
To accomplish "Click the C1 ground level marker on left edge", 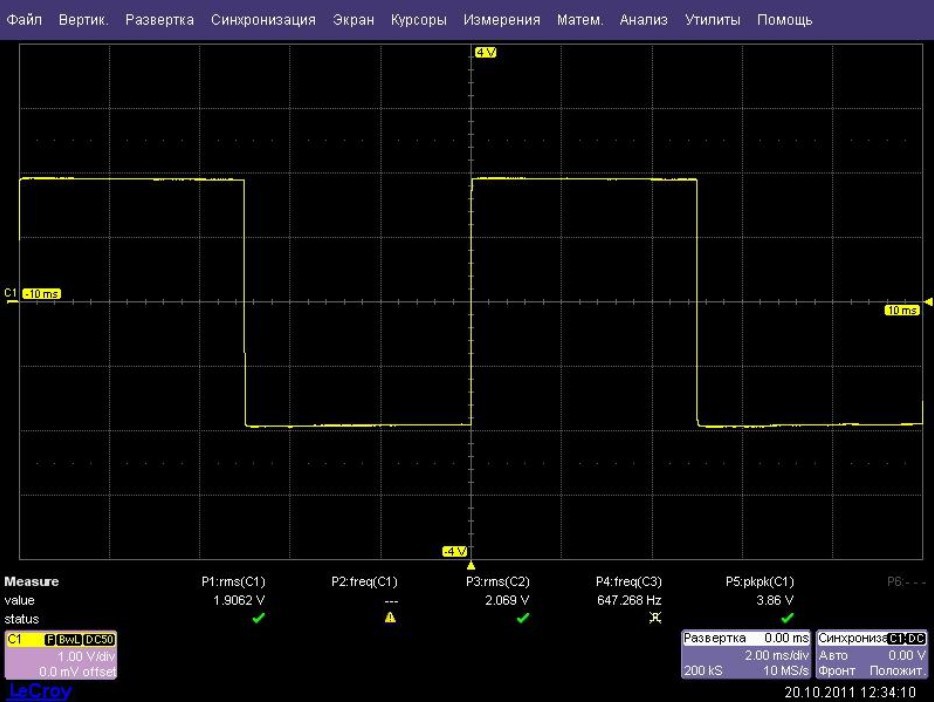I will point(12,294).
